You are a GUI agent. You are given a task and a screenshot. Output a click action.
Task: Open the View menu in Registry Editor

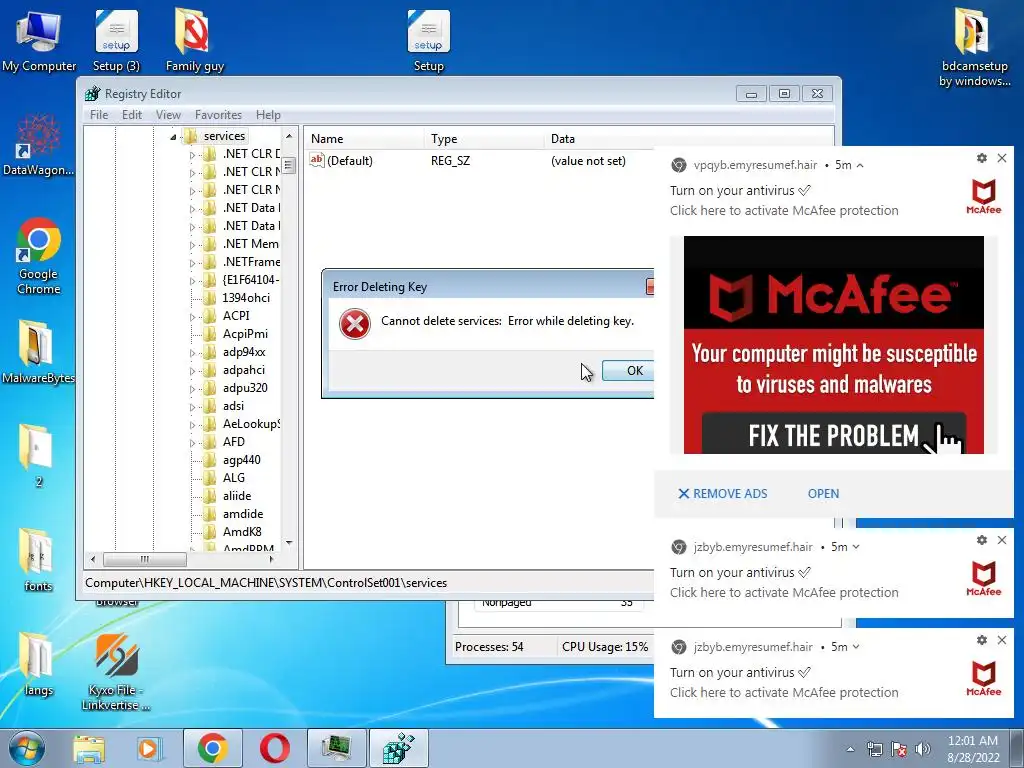[168, 115]
